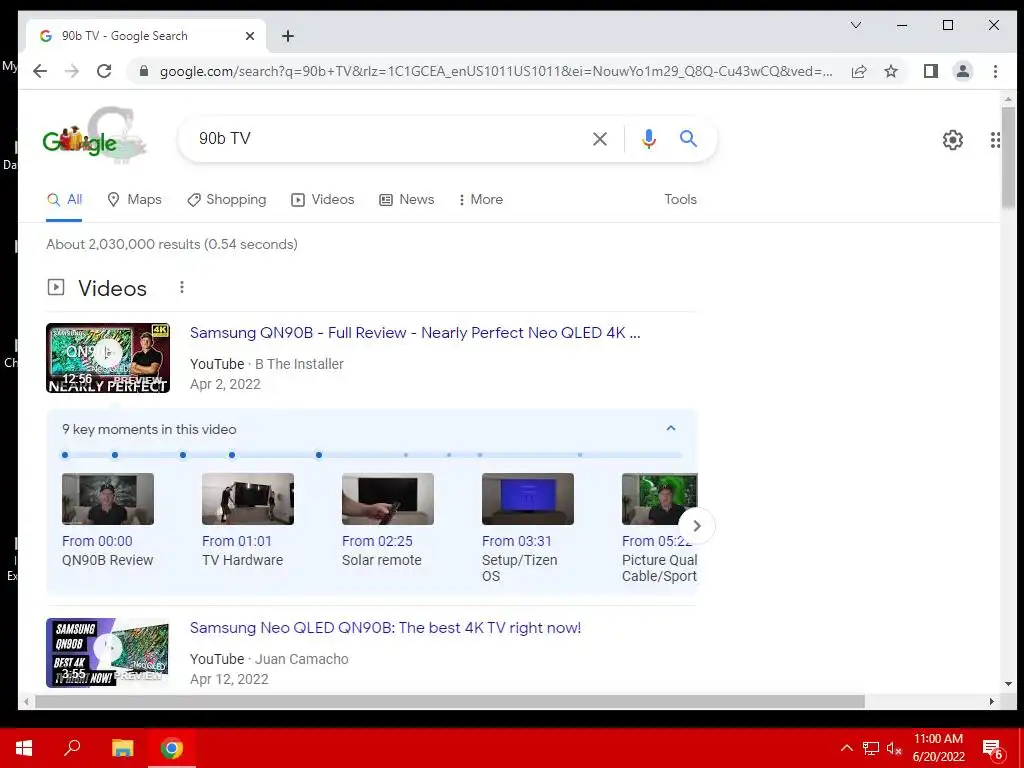Image resolution: width=1024 pixels, height=768 pixels.
Task: Click the browser forward arrow
Action: tap(72, 71)
